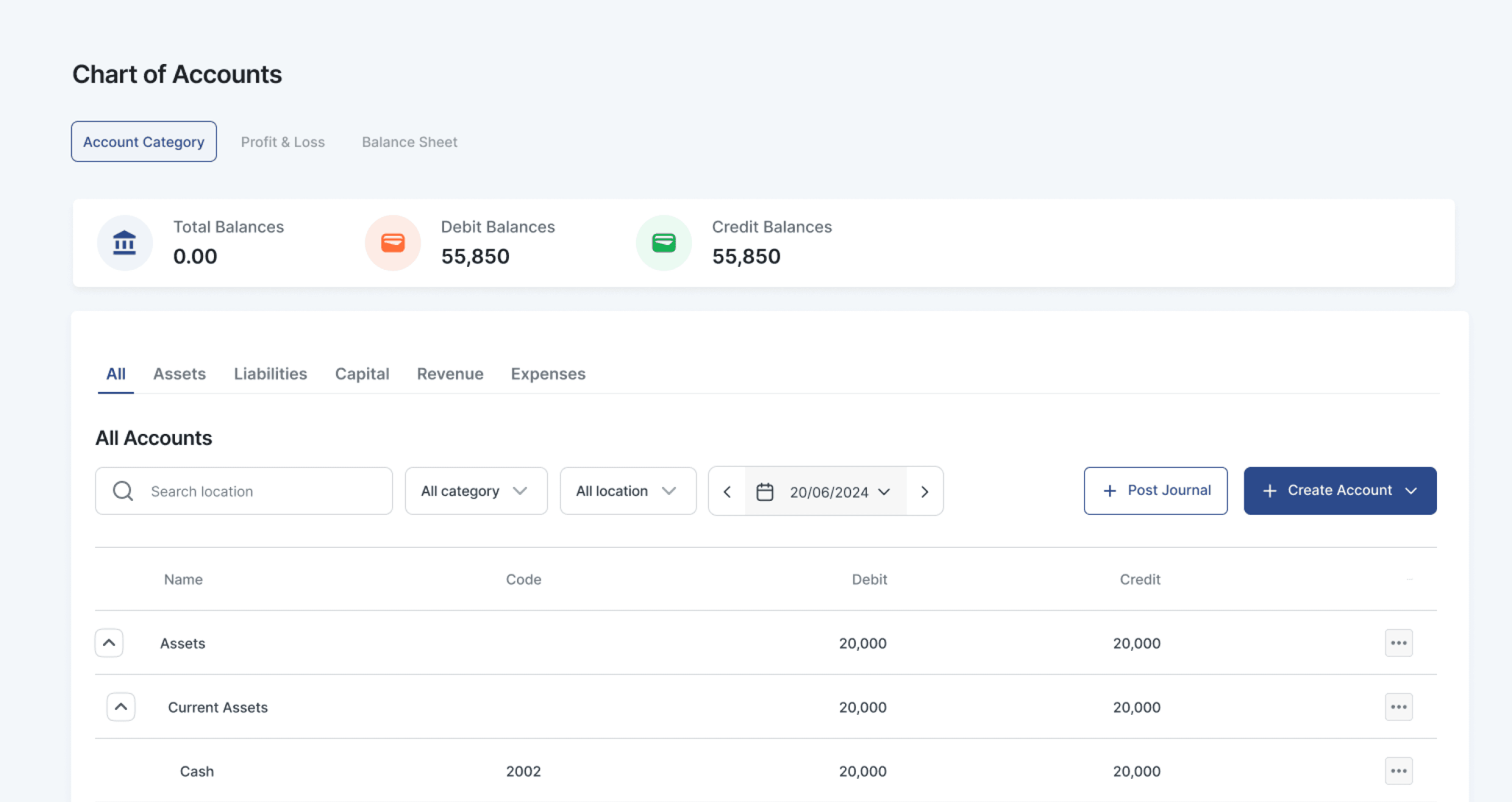
Task: Click the Total Balances bank icon
Action: coord(124,243)
